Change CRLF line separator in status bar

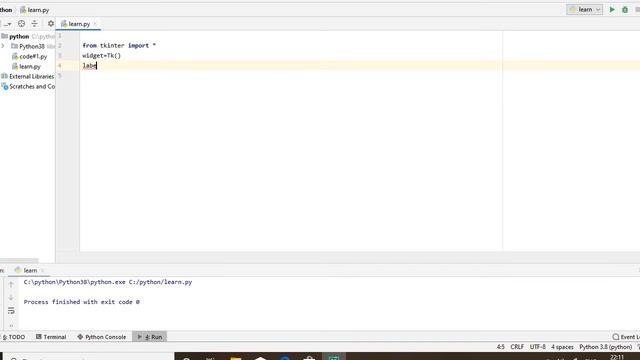tap(517, 347)
